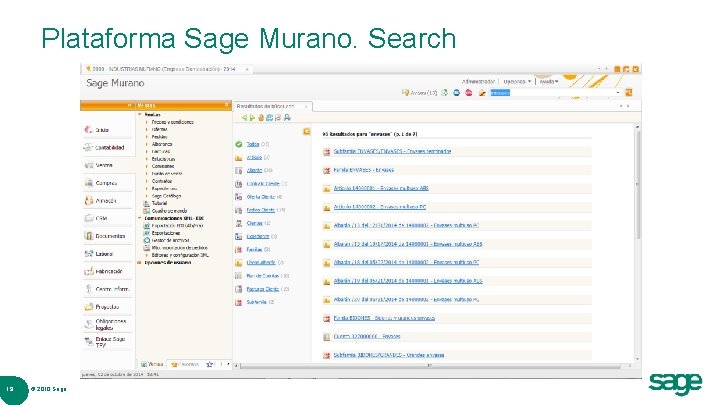This screenshot has width=720, height=405.
Task: Open result Cuenta 32700000 - Envases
Action: [x=366, y=337]
